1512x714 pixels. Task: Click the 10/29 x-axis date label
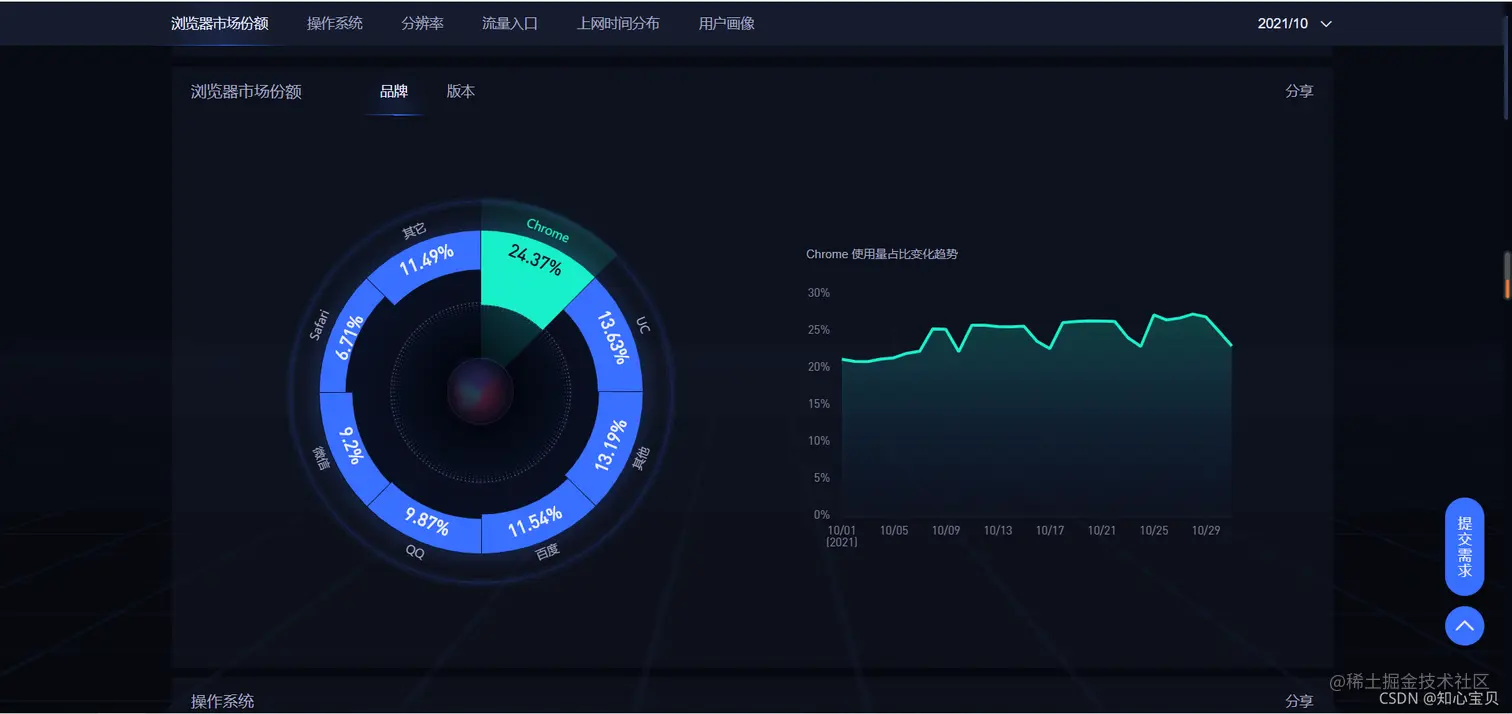click(1206, 530)
